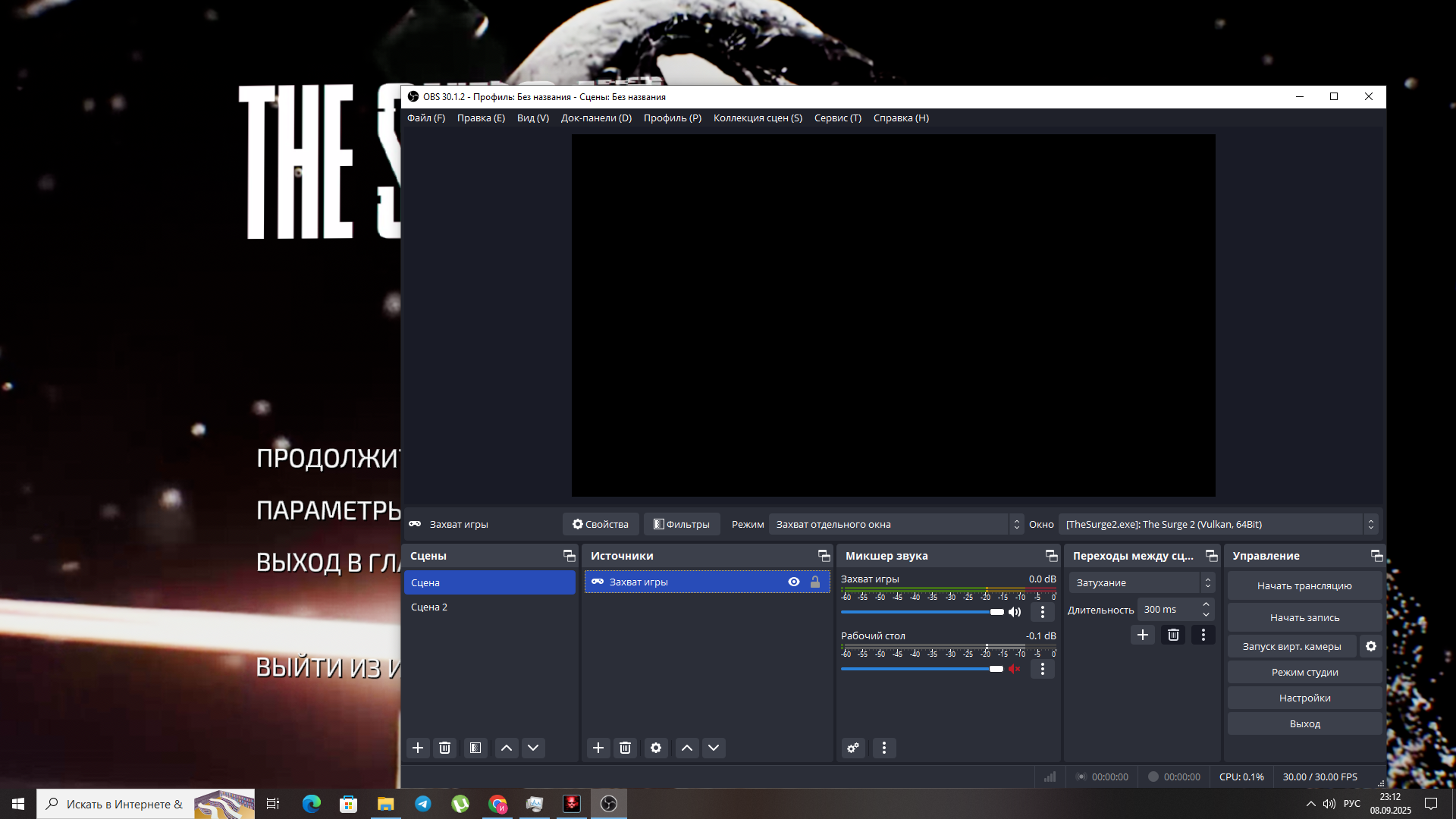The image size is (1456, 819).
Task: Add a new scene with plus icon
Action: pyautogui.click(x=418, y=748)
